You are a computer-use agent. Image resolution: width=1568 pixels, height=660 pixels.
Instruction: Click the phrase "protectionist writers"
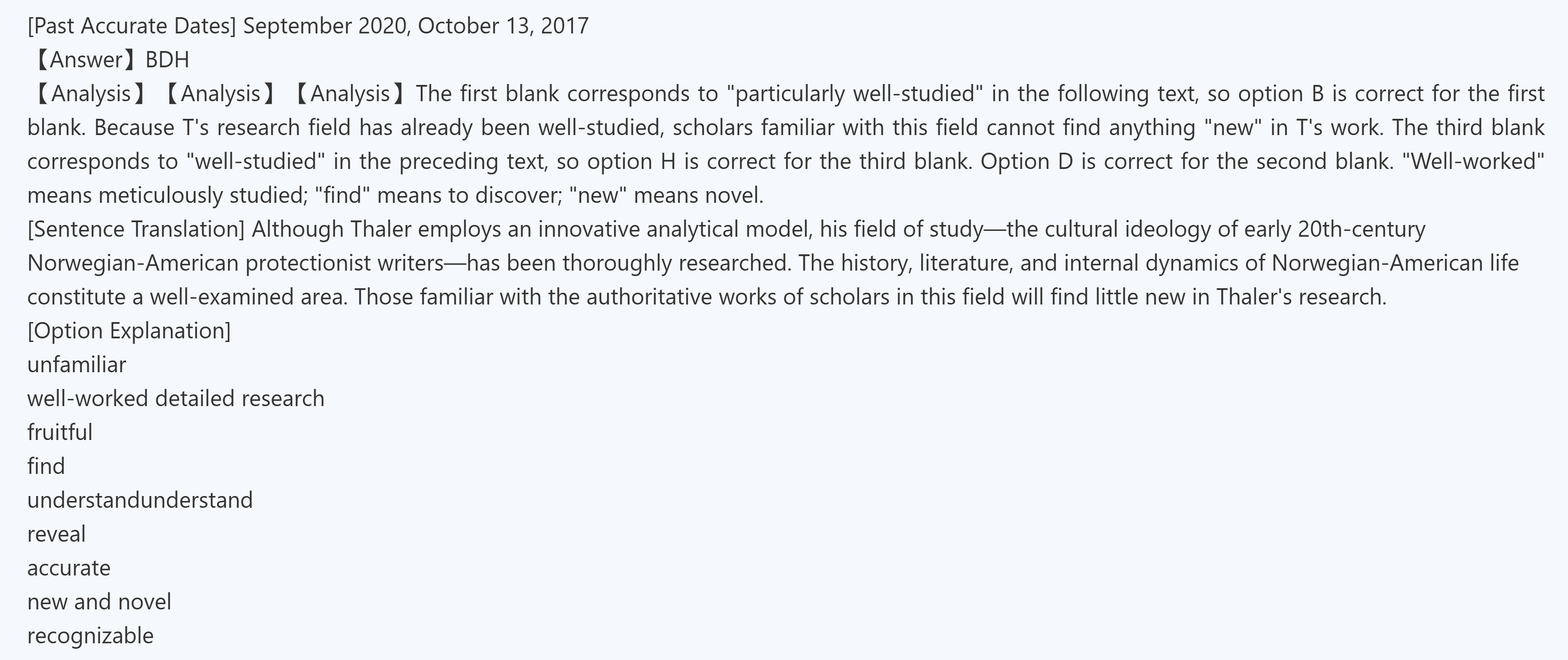(344, 263)
